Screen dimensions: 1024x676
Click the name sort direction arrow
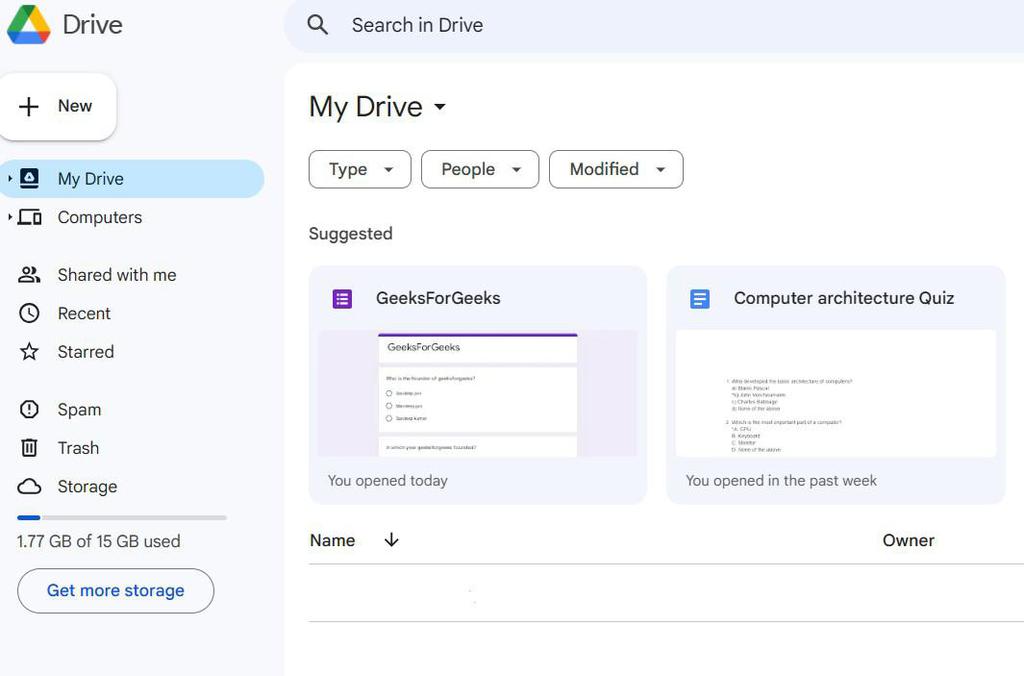click(391, 540)
